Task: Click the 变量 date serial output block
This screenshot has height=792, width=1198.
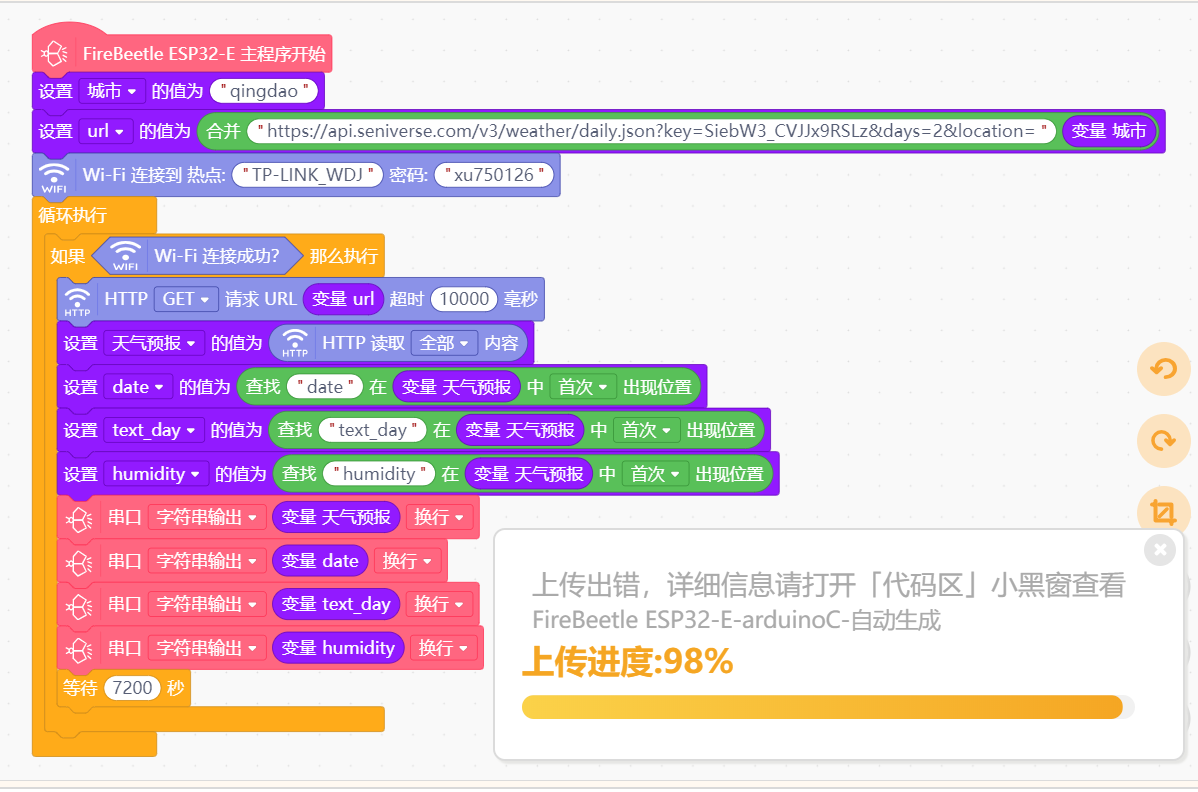Action: (320, 561)
